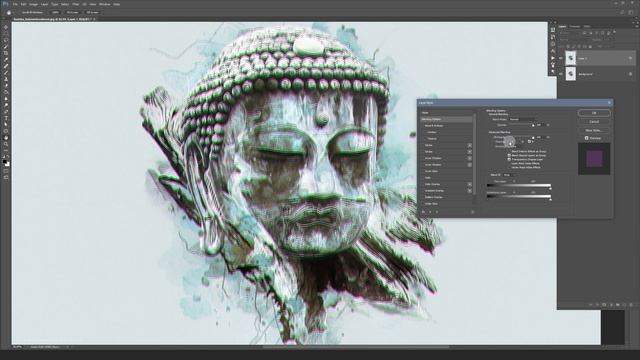Click Cancel in the Layer Style dialog
The width and height of the screenshot is (640, 360).
594,122
